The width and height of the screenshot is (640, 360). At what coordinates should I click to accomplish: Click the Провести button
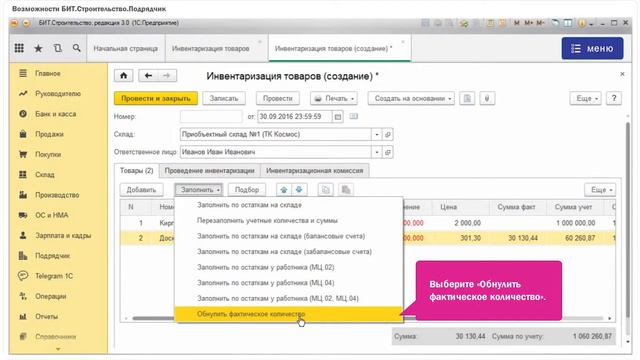(x=278, y=98)
